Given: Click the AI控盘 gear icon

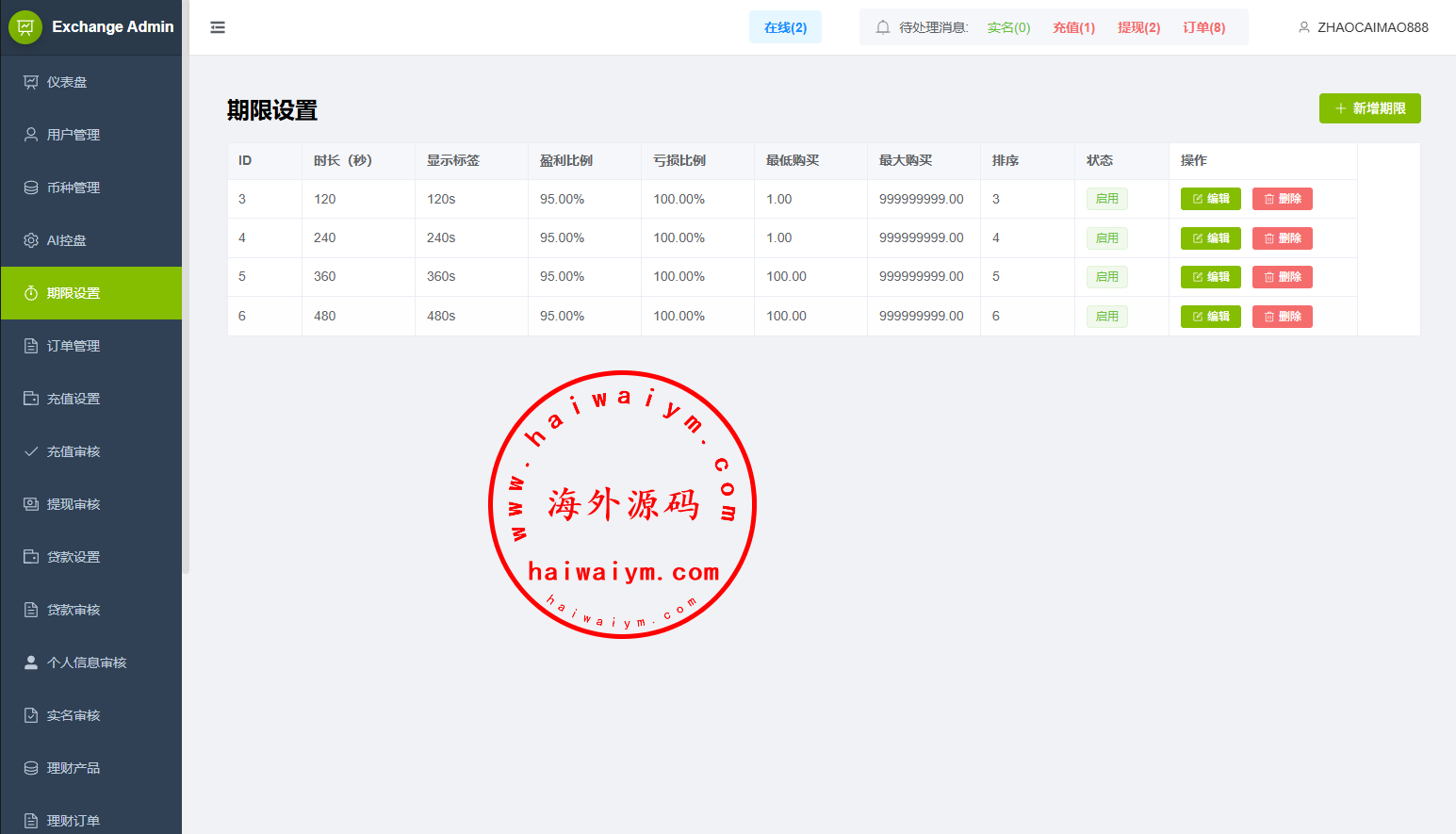Looking at the screenshot, I should [31, 240].
